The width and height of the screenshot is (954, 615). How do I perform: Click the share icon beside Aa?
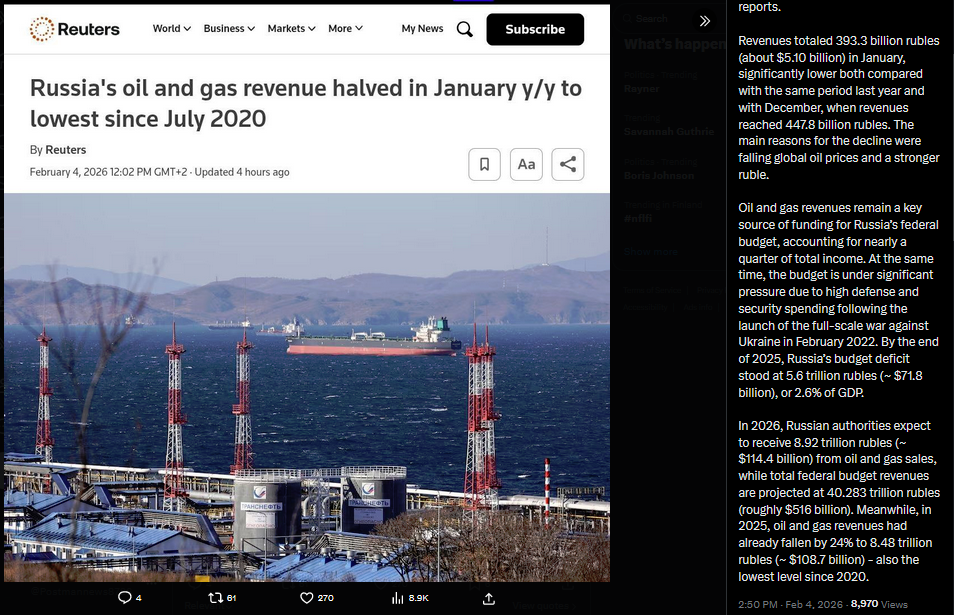[568, 164]
